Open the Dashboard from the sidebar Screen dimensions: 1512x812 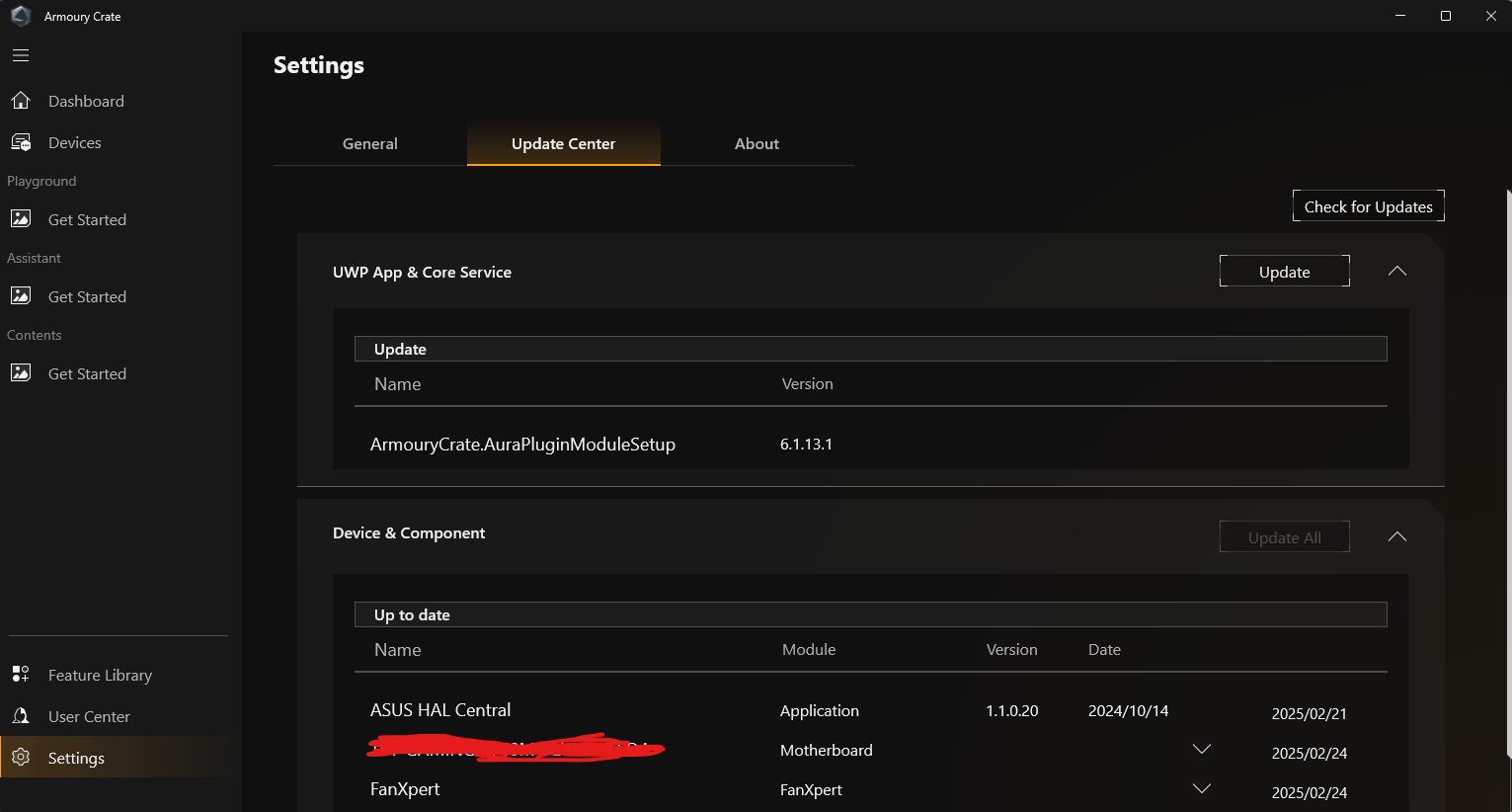point(86,100)
